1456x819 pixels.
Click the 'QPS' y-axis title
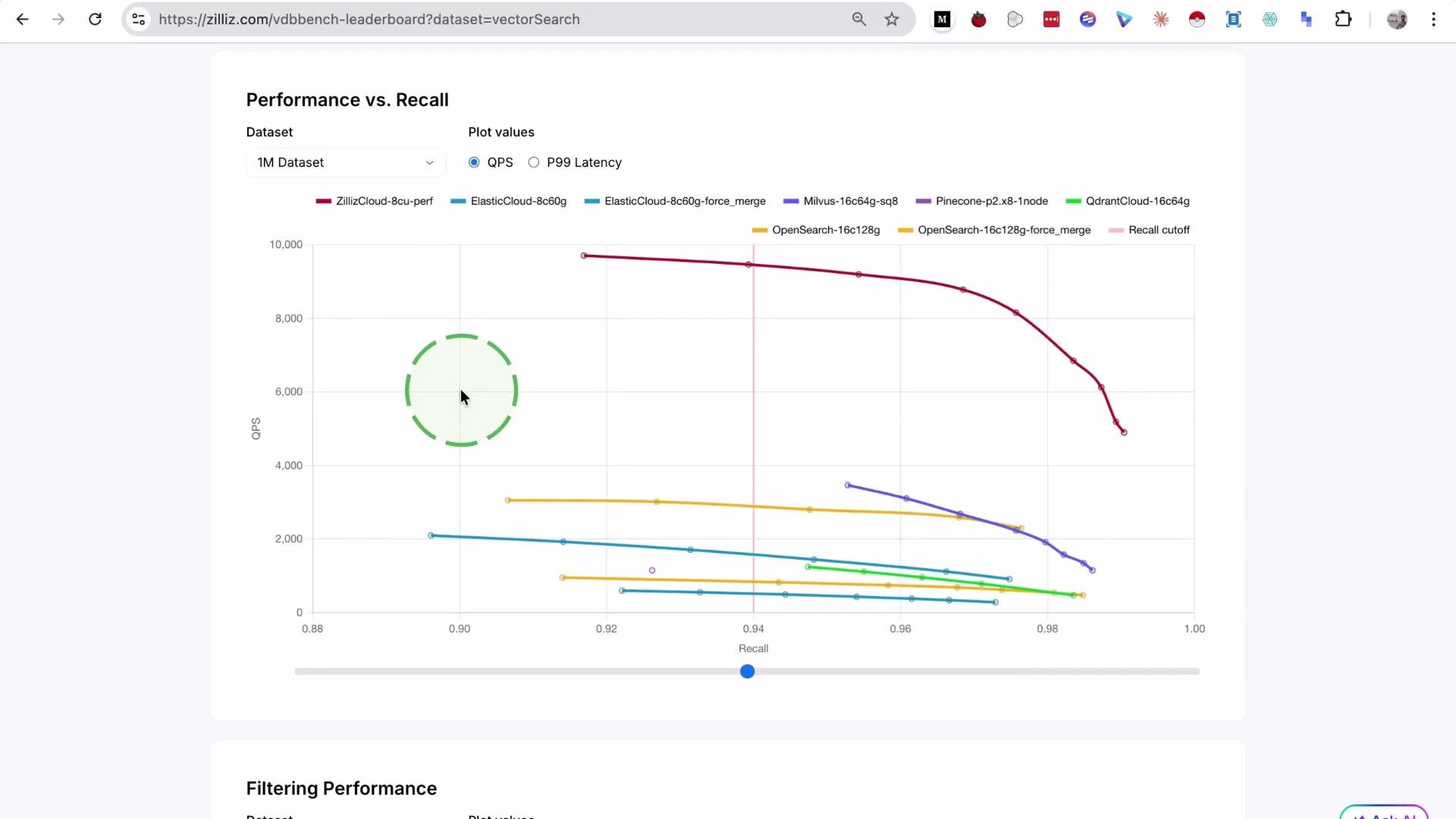click(x=256, y=428)
